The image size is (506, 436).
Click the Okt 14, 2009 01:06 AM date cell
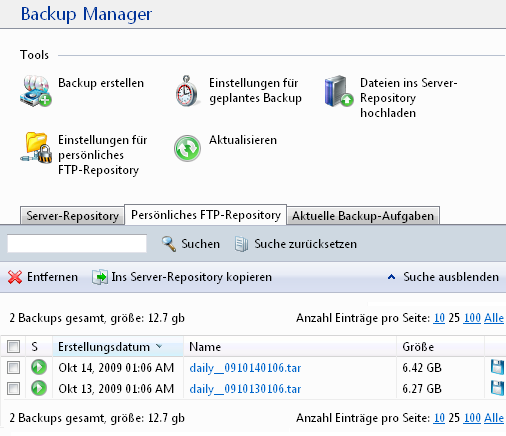116,368
